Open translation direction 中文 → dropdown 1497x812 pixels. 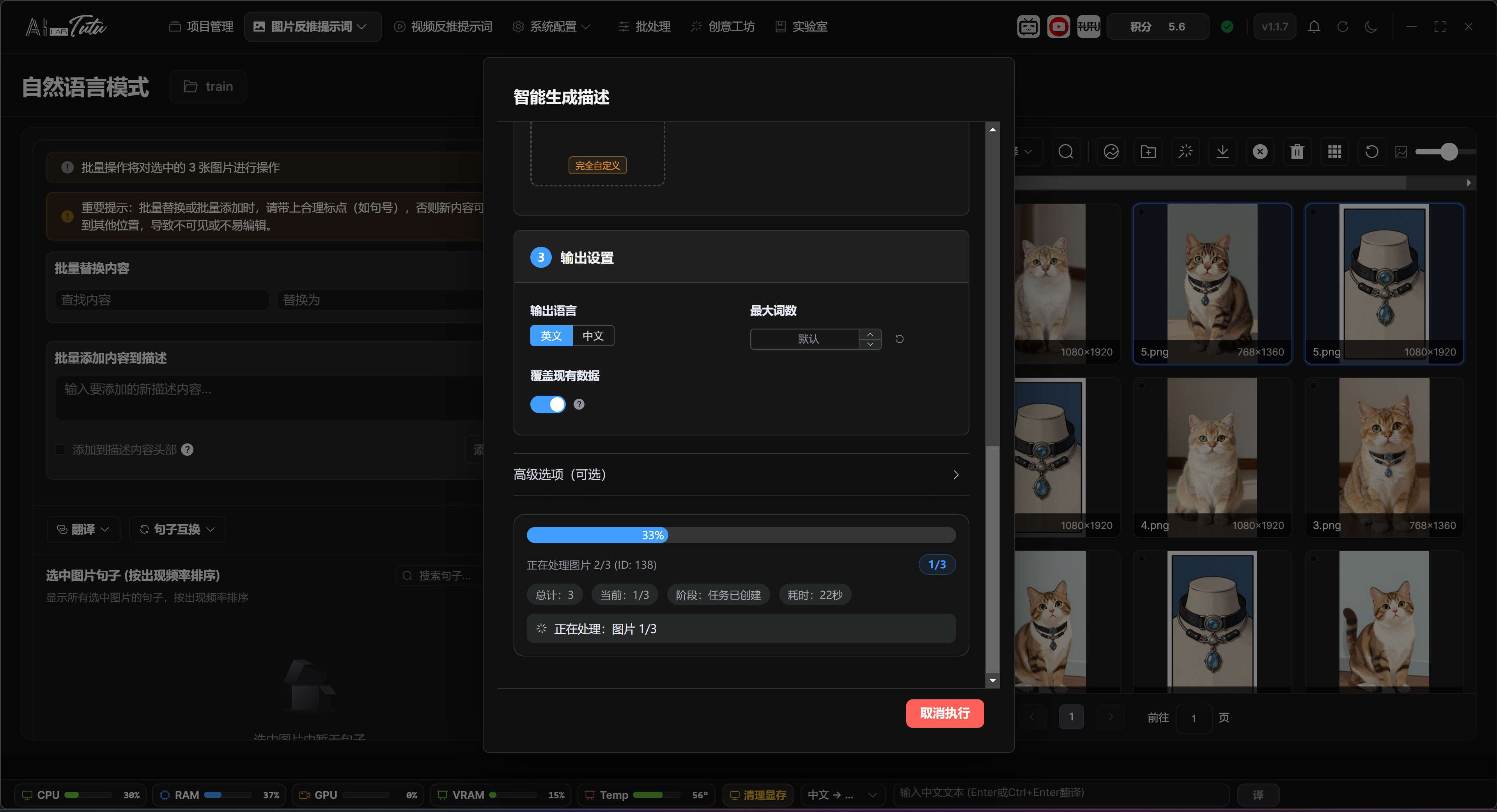click(843, 794)
